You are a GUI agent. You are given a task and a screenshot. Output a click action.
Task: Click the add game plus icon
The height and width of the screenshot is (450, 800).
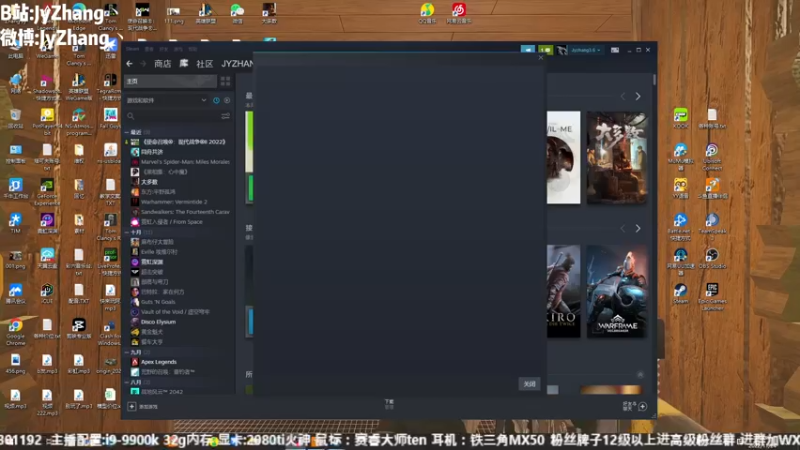132,407
